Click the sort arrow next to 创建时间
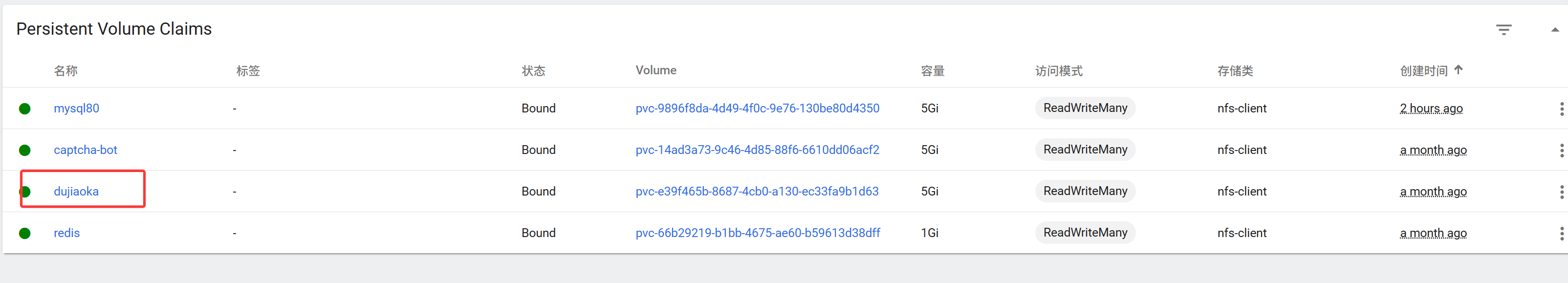 click(1458, 70)
